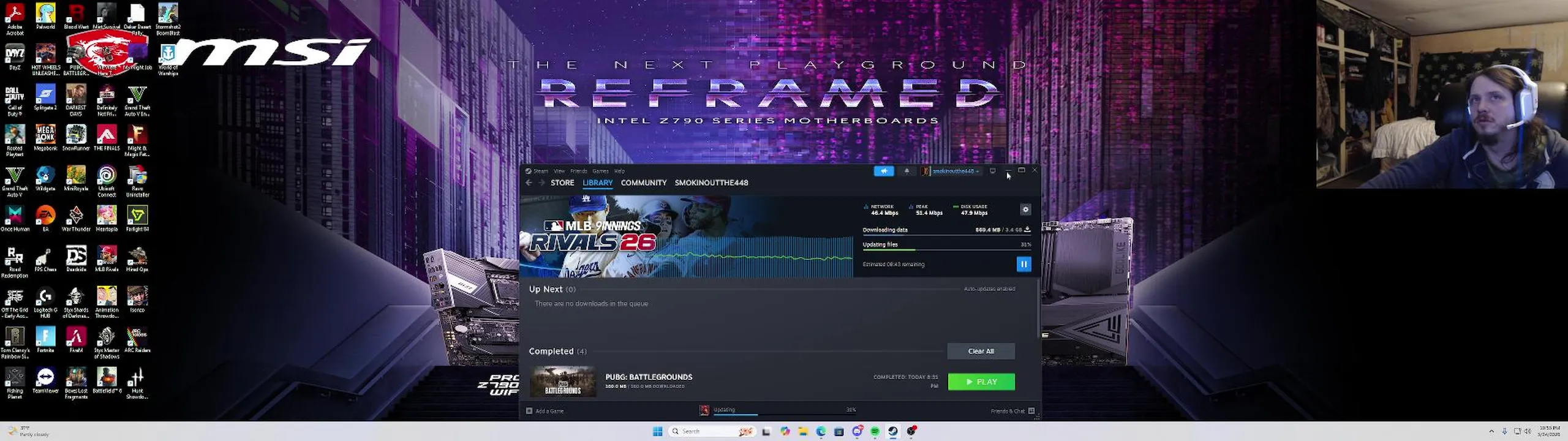
Task: Select the TeamViewer desktop icon
Action: coord(45,380)
